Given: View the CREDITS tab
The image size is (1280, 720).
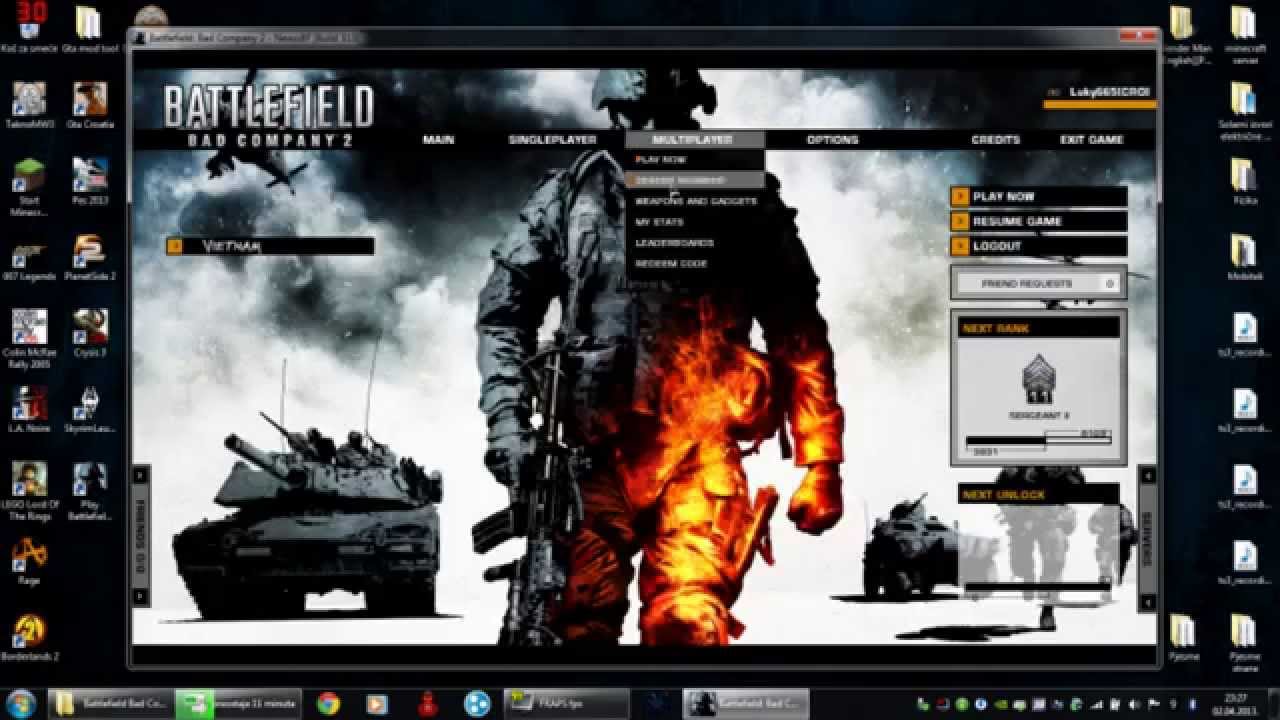Looking at the screenshot, I should 995,140.
